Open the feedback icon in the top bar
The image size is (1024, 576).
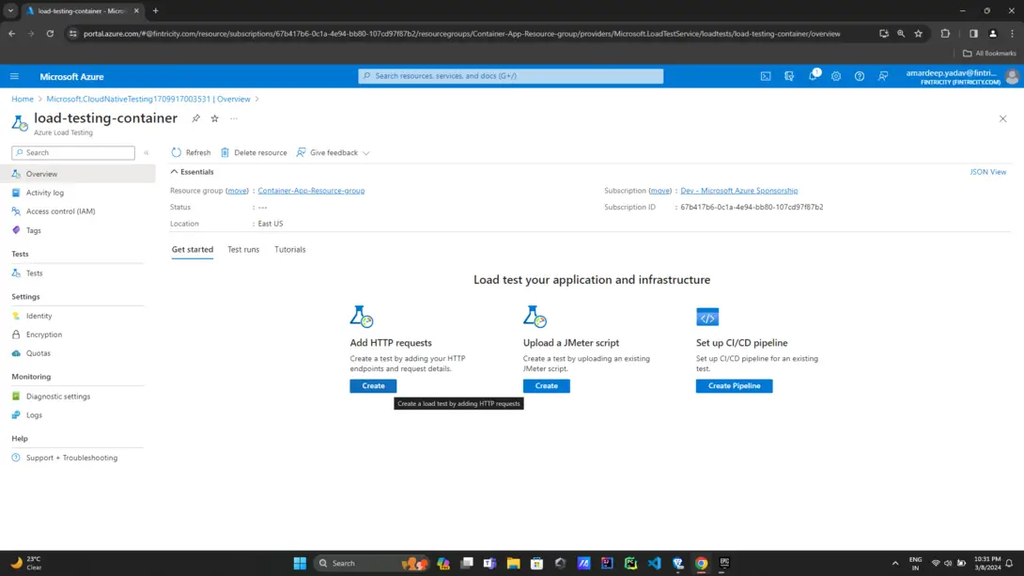click(884, 76)
